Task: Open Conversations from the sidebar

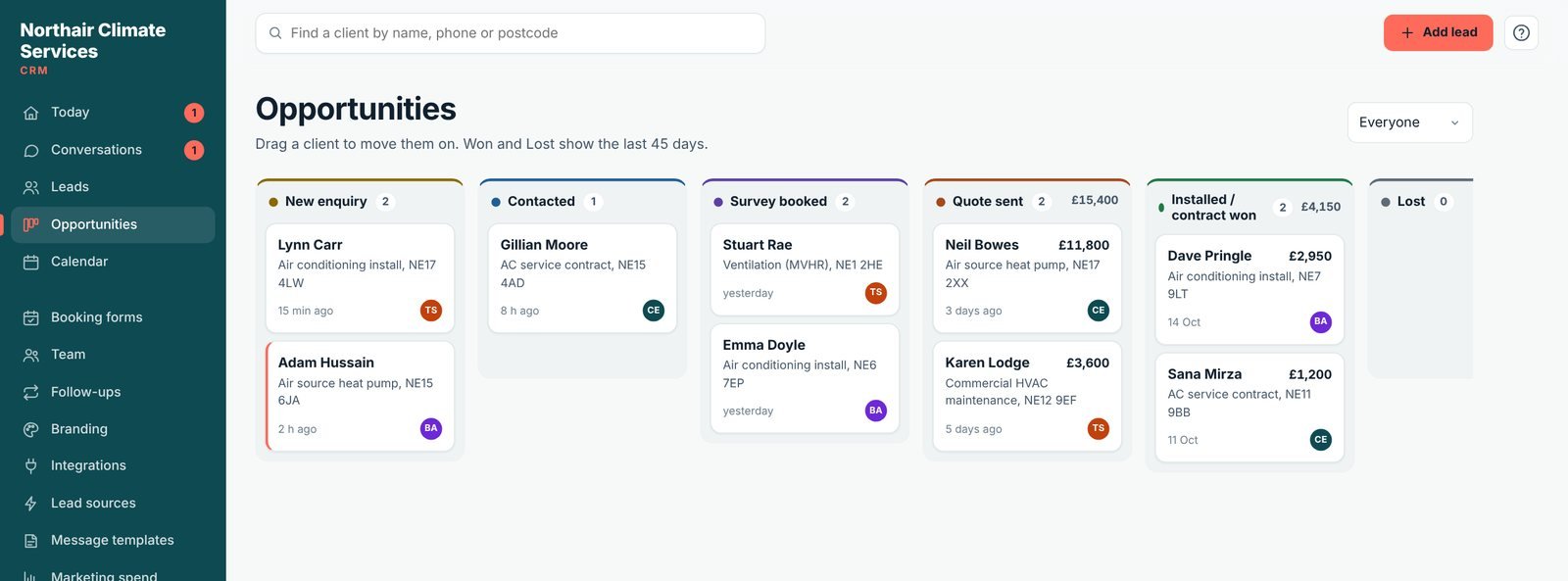Action: click(x=113, y=150)
